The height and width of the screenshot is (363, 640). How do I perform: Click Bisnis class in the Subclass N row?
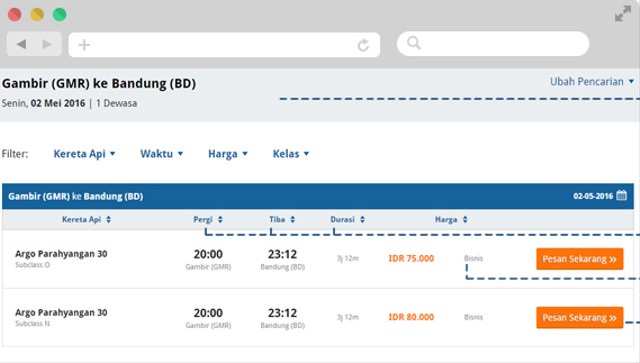click(473, 317)
